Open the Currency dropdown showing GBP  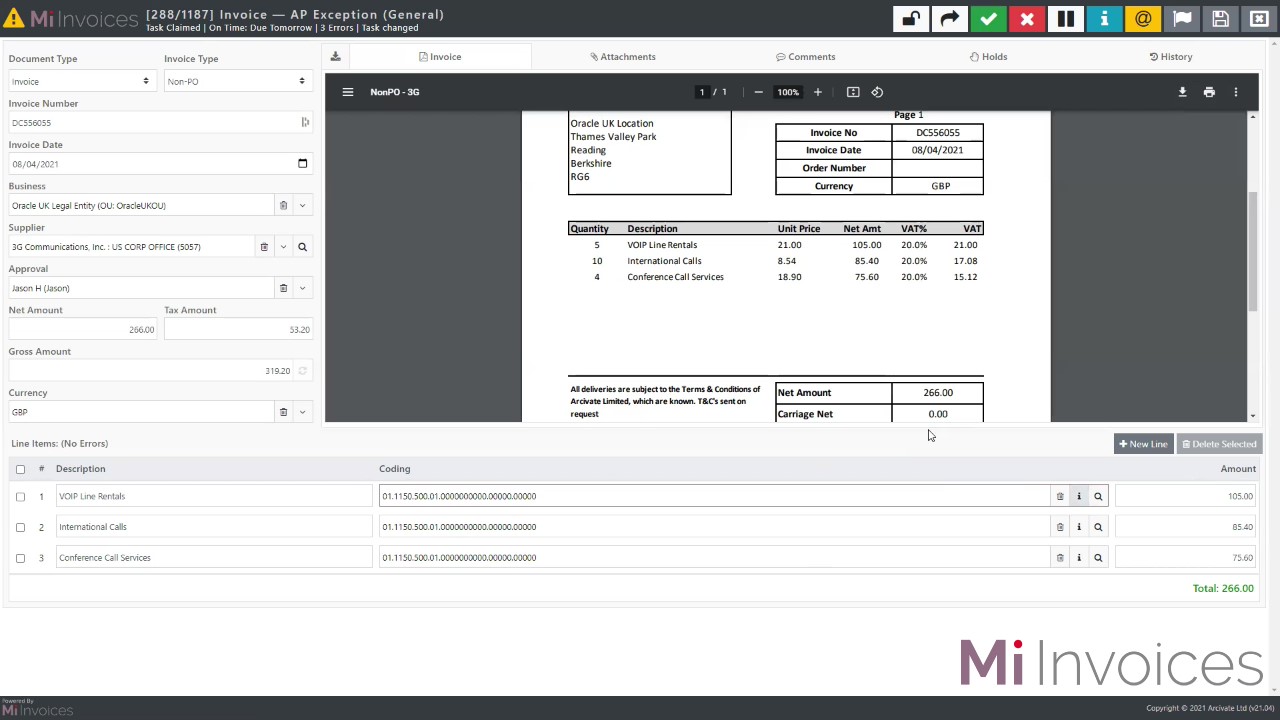click(x=301, y=411)
